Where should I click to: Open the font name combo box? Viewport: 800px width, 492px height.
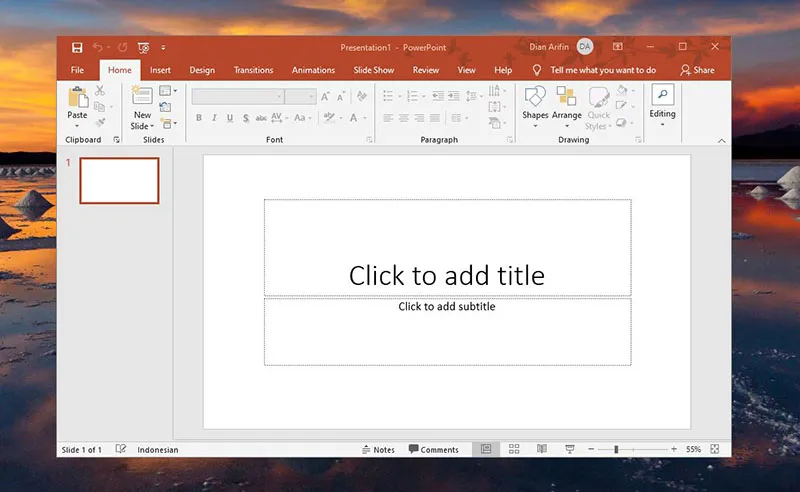tap(237, 97)
